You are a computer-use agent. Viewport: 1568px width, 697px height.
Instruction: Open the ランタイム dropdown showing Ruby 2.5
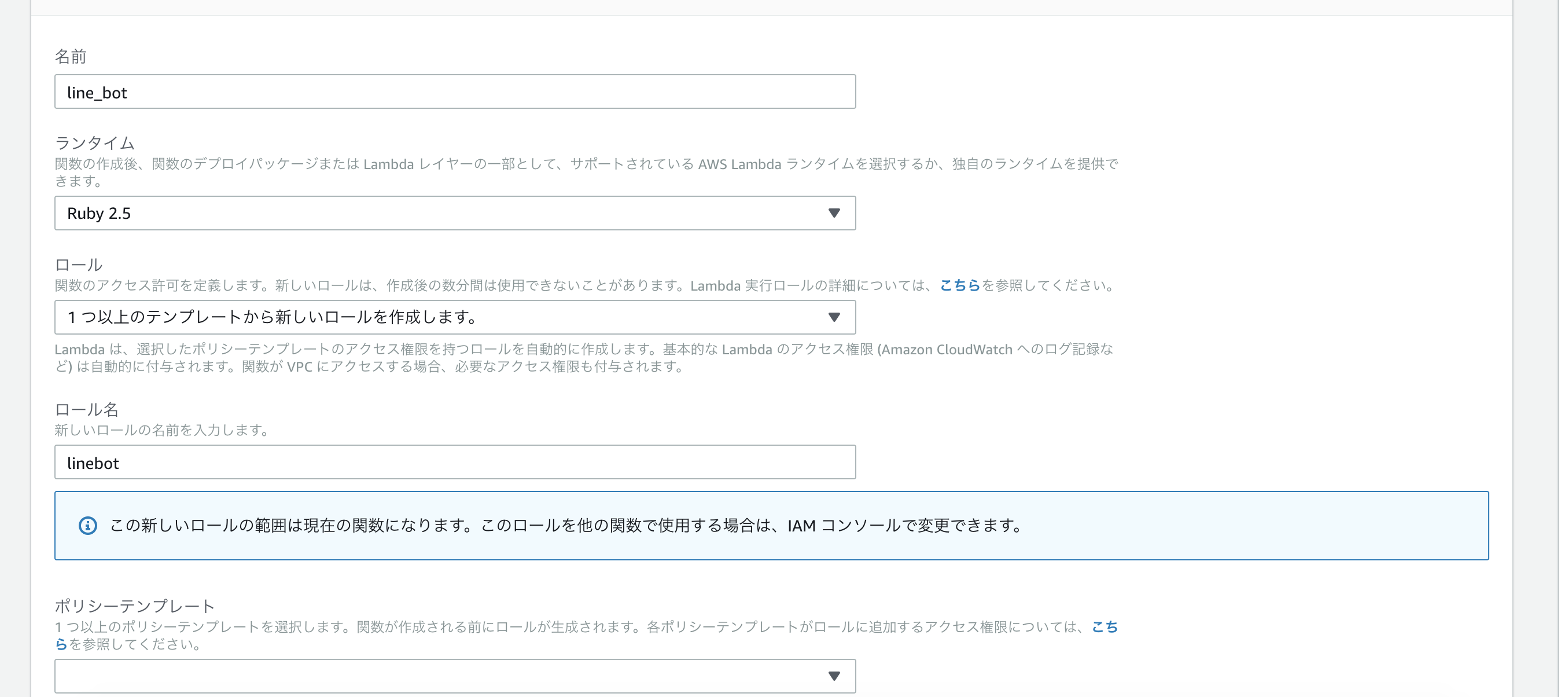pos(455,213)
